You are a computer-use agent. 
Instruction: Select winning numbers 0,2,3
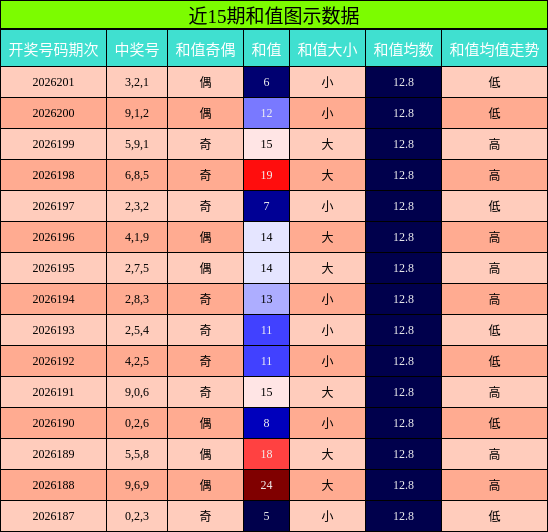click(x=137, y=516)
